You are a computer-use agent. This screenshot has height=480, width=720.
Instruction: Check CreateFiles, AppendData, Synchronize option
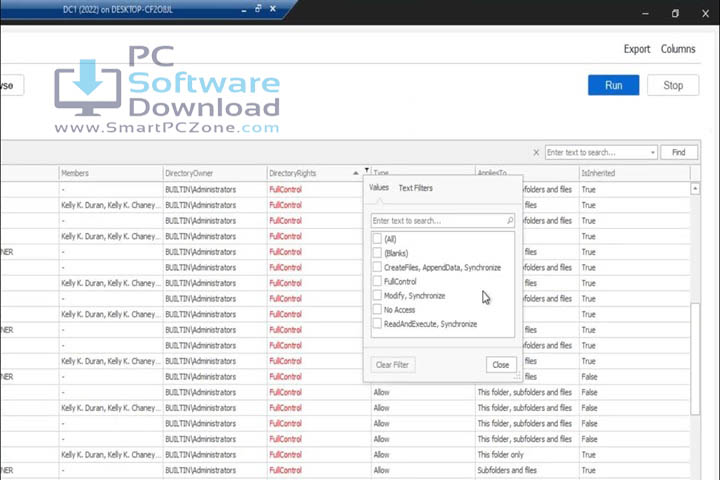(377, 267)
